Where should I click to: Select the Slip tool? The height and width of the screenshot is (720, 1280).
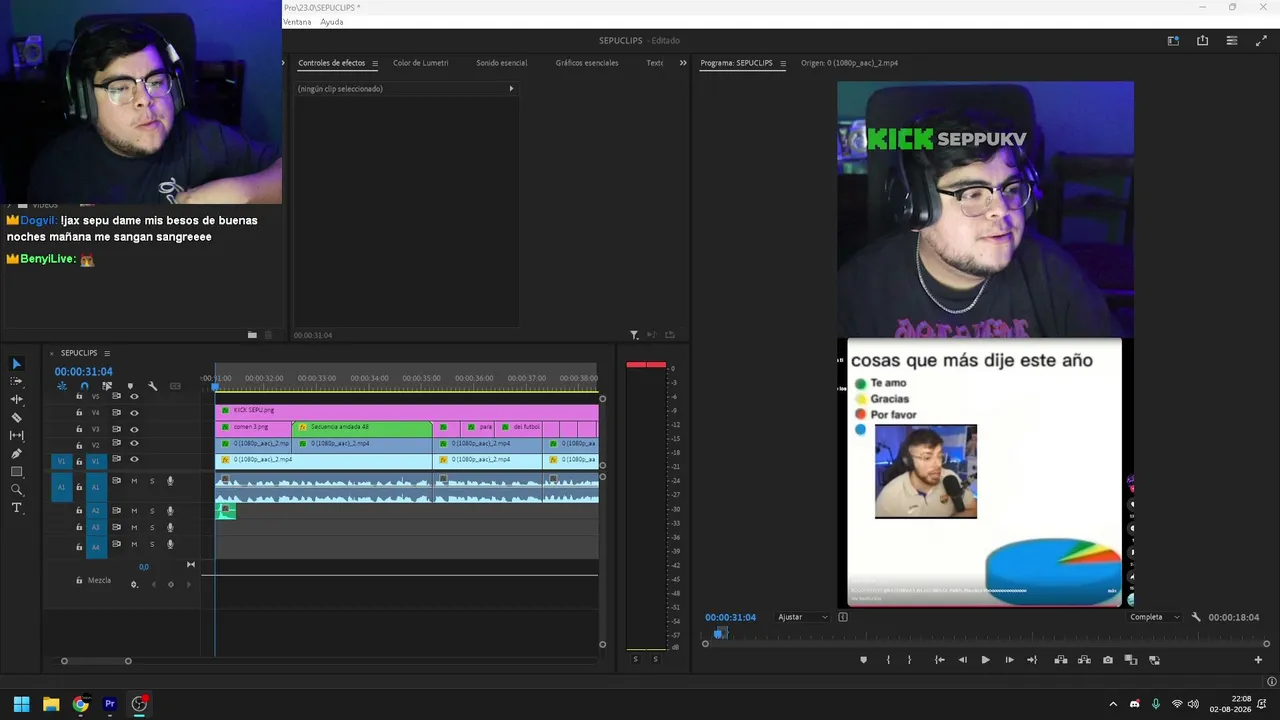16,436
